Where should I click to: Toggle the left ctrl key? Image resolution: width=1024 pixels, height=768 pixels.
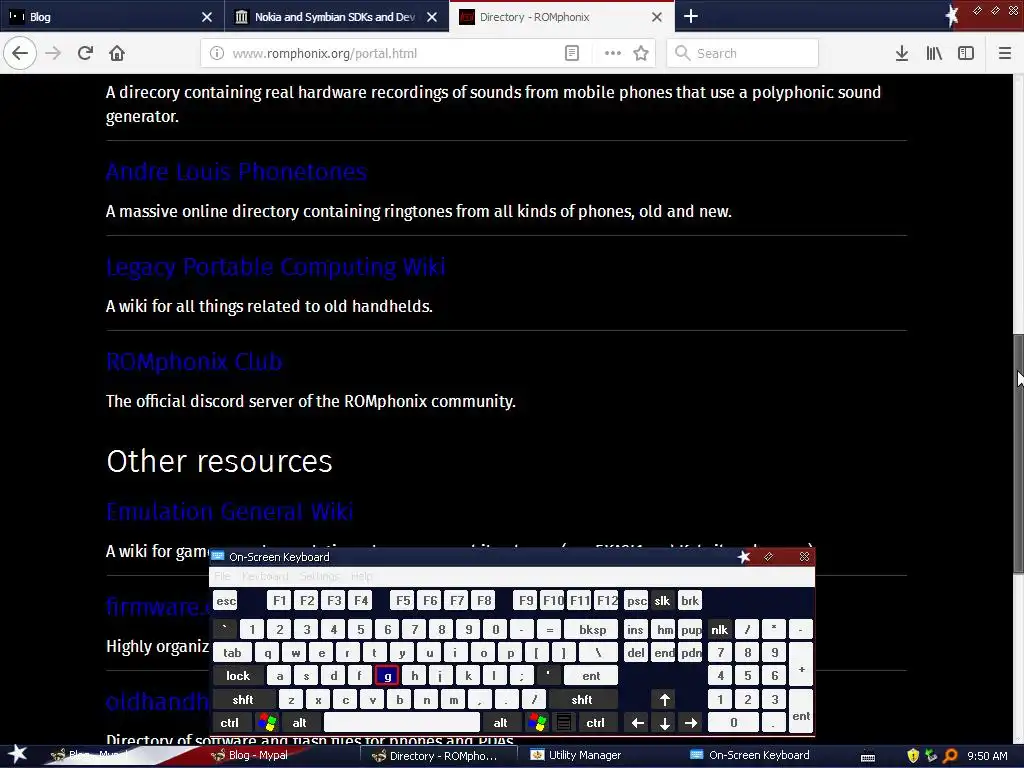[x=229, y=723]
